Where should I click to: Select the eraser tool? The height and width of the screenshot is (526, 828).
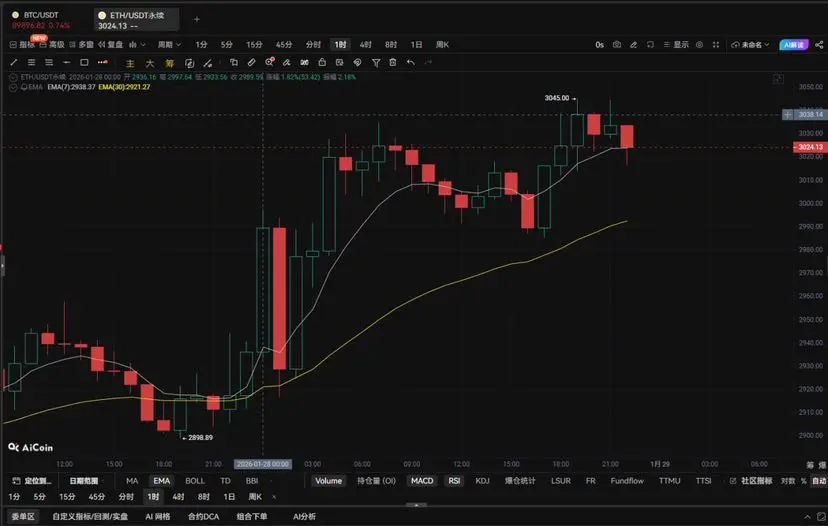[x=286, y=62]
